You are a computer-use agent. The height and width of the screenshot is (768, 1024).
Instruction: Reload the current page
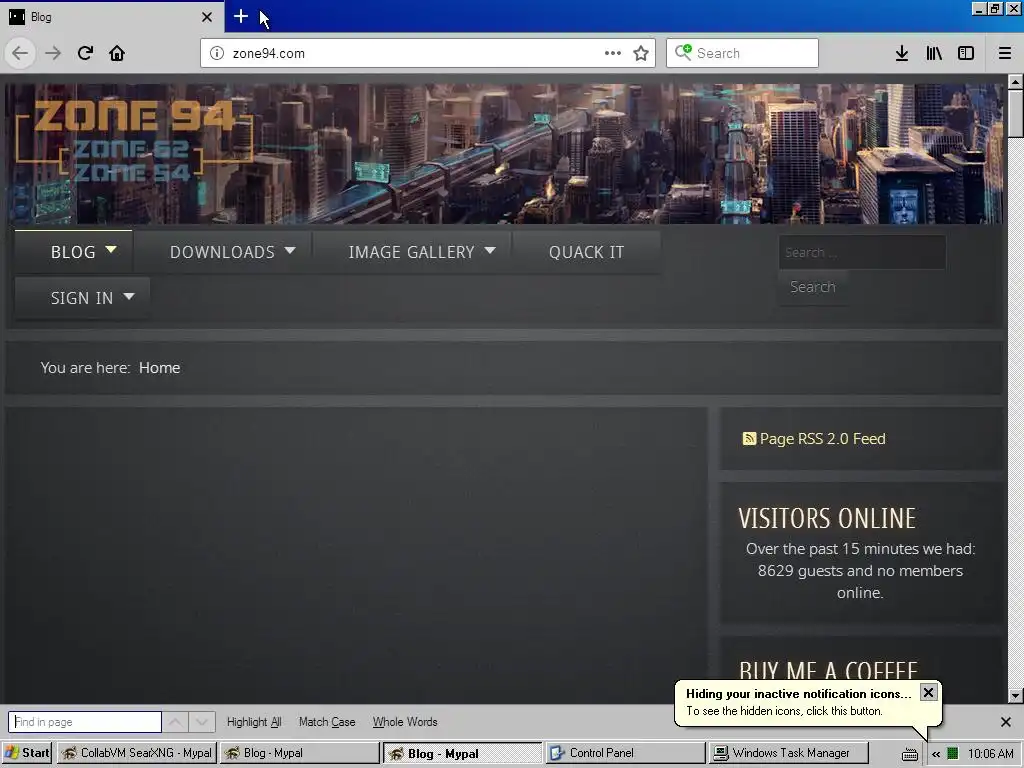85,53
